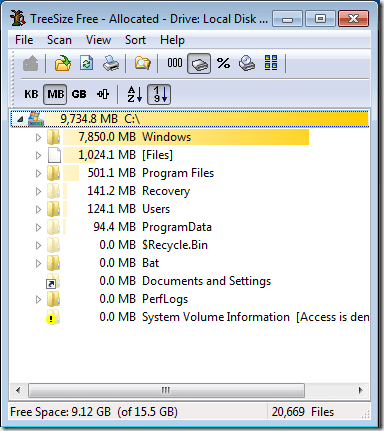Sort by name A-Z
Image resolution: width=384 pixels, height=431 pixels.
[x=135, y=94]
